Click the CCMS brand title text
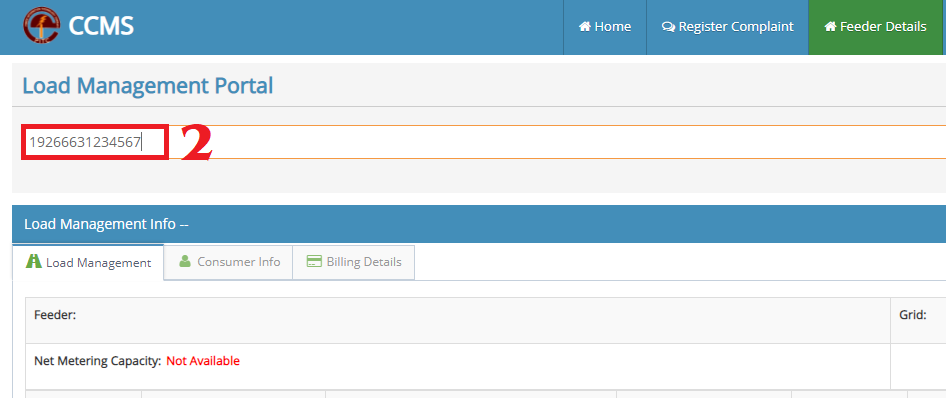The width and height of the screenshot is (946, 398). tap(101, 26)
